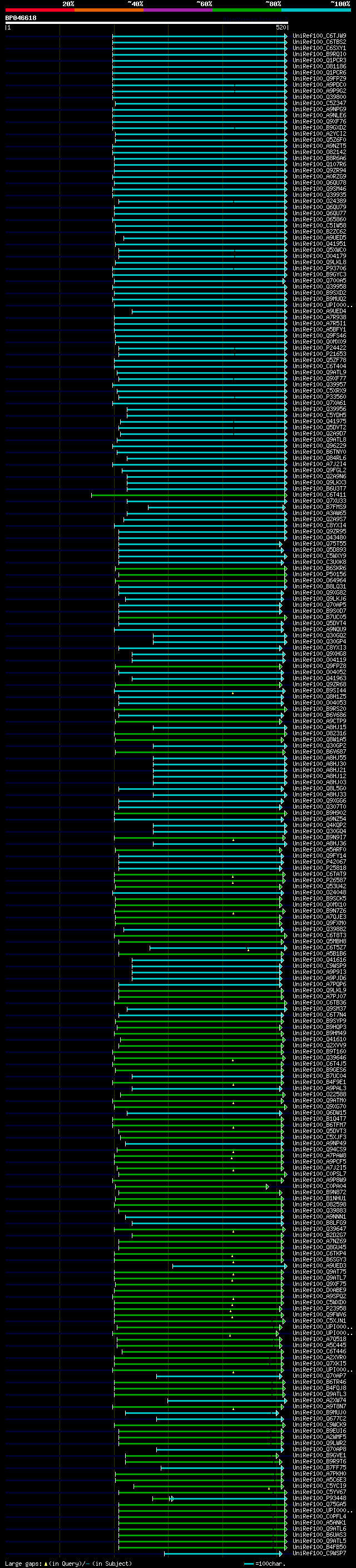Select the UniRef100_O24389 label

319,201
